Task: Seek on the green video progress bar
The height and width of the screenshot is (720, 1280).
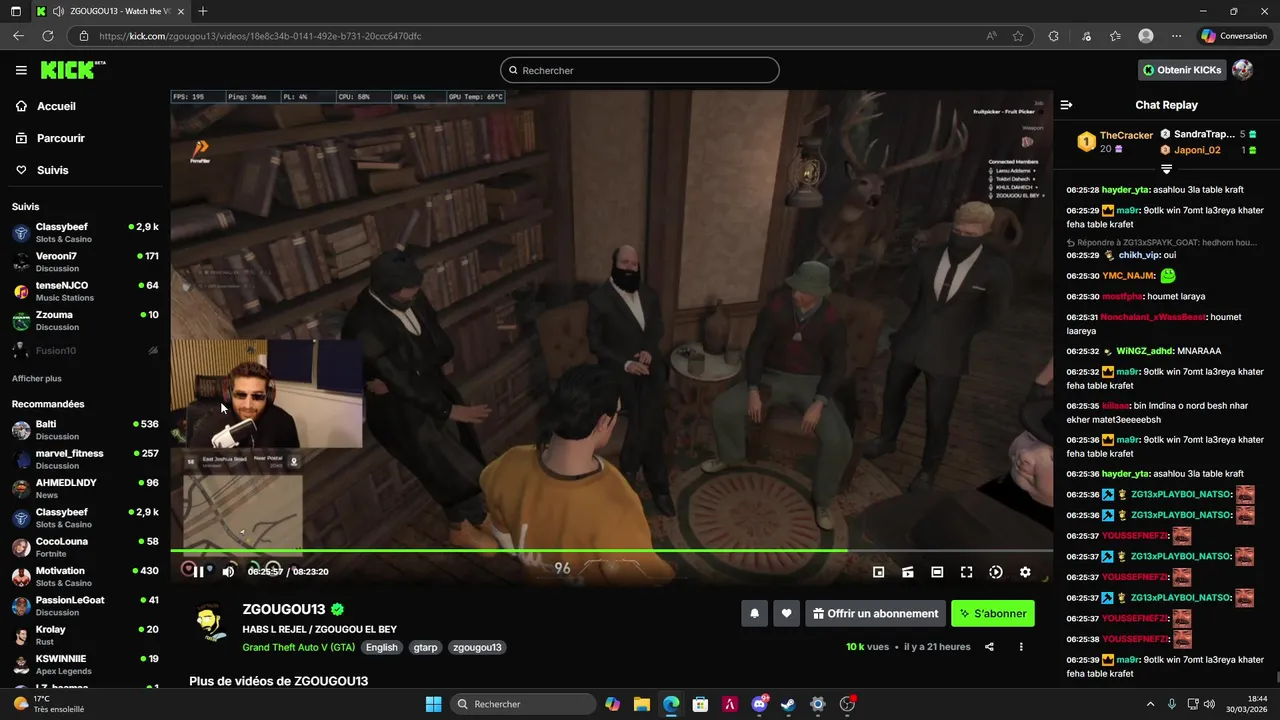Action: (611, 550)
